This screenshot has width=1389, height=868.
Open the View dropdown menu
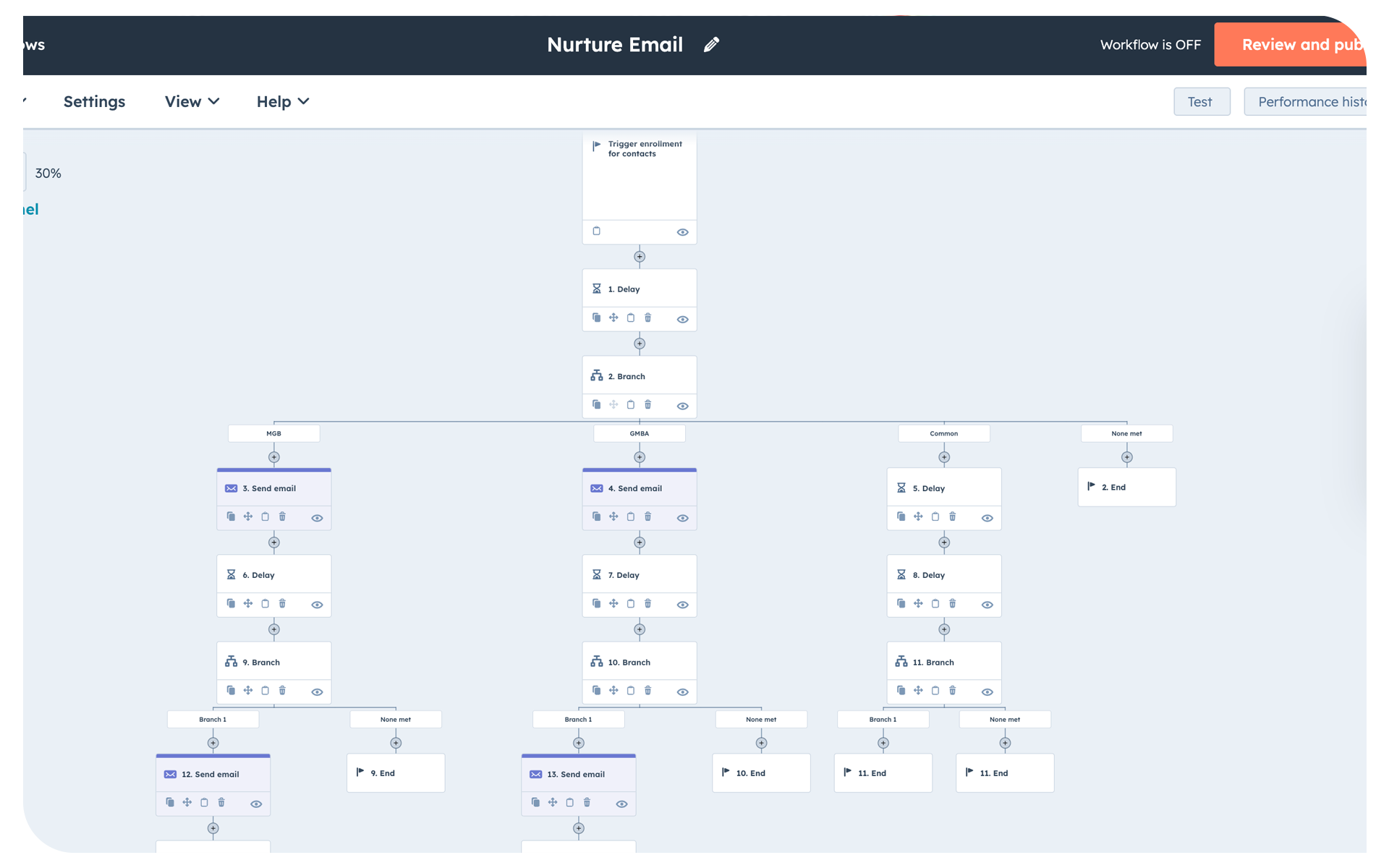pos(192,101)
